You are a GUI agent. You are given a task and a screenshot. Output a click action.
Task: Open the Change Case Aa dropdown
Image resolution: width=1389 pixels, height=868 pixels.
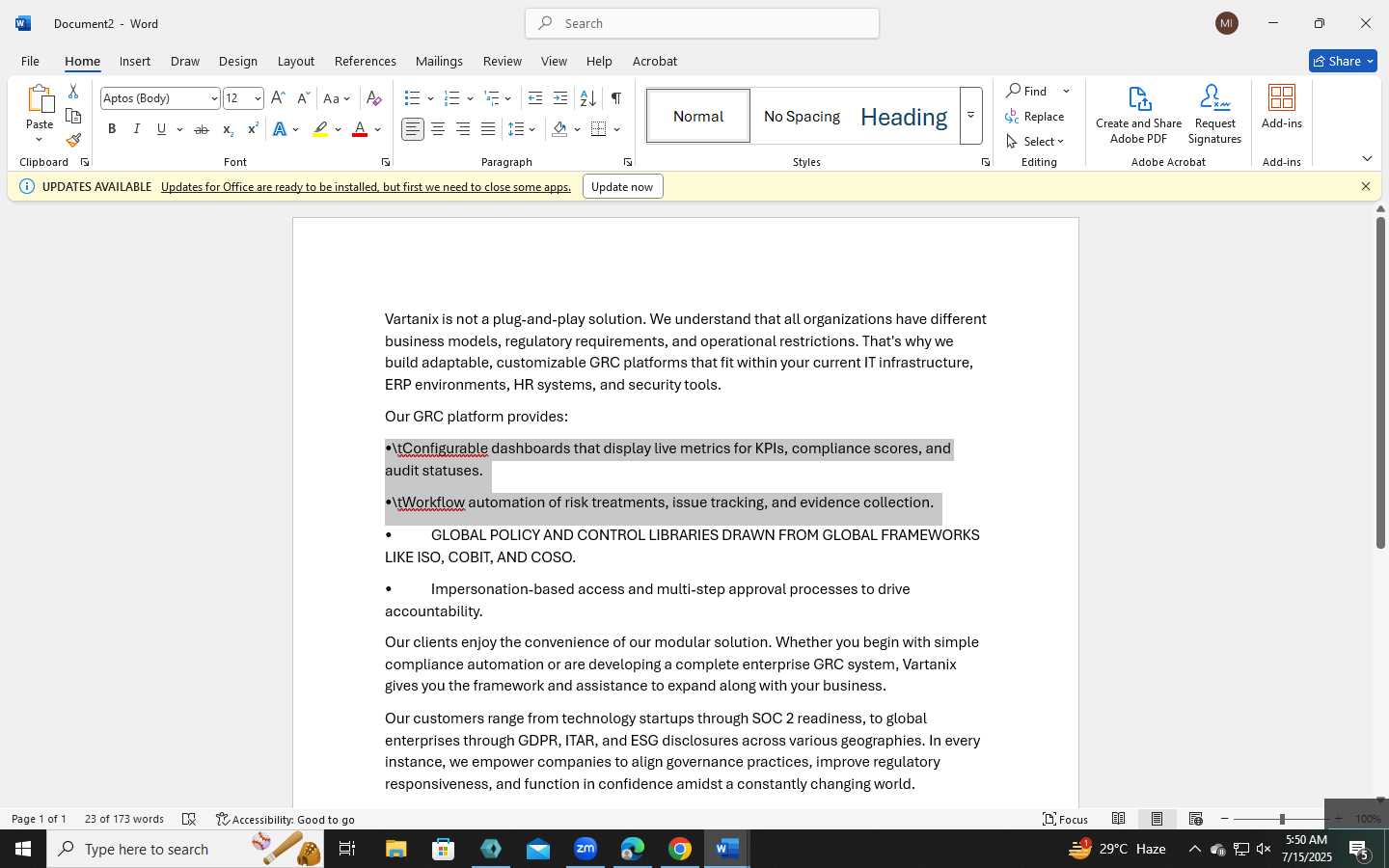(x=337, y=98)
